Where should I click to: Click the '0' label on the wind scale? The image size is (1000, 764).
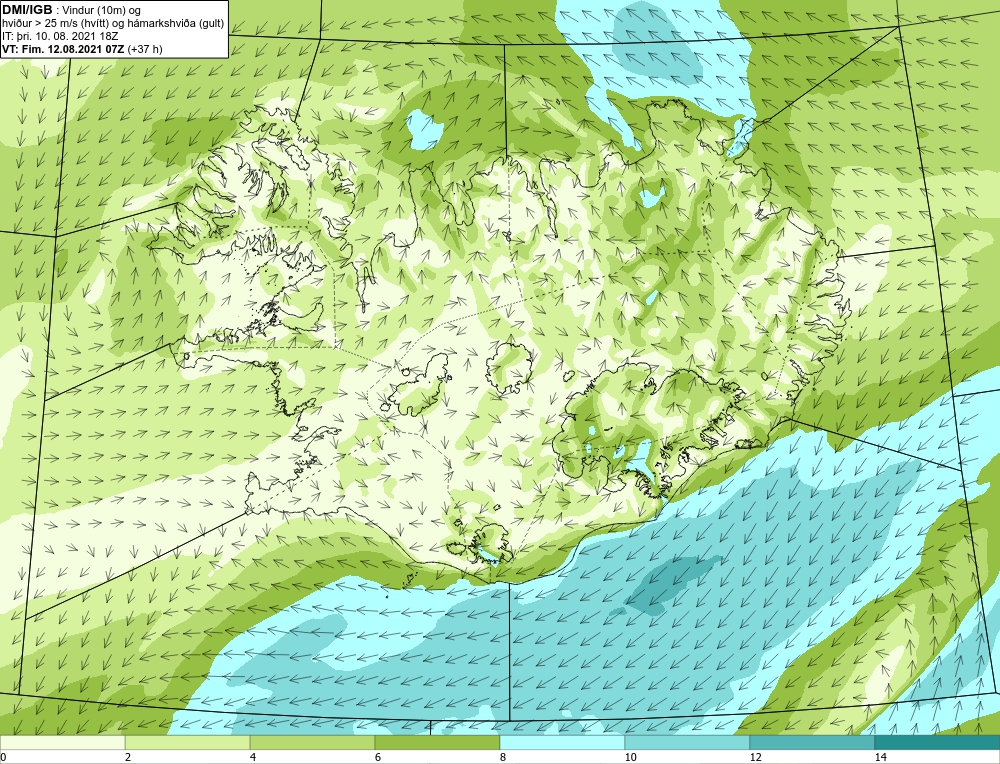[3, 758]
